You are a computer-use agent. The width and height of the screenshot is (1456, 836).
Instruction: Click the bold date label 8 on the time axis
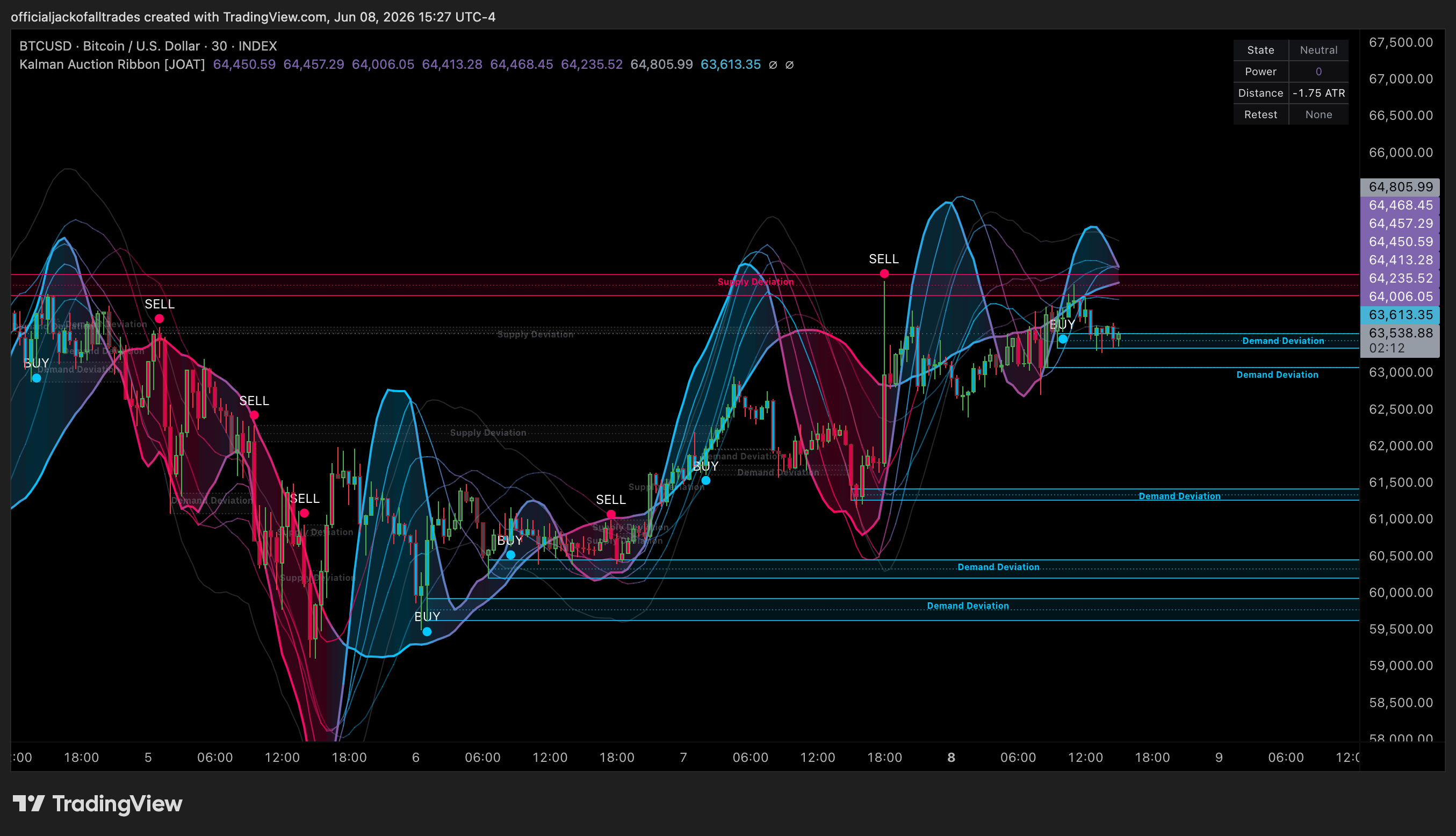coord(952,758)
